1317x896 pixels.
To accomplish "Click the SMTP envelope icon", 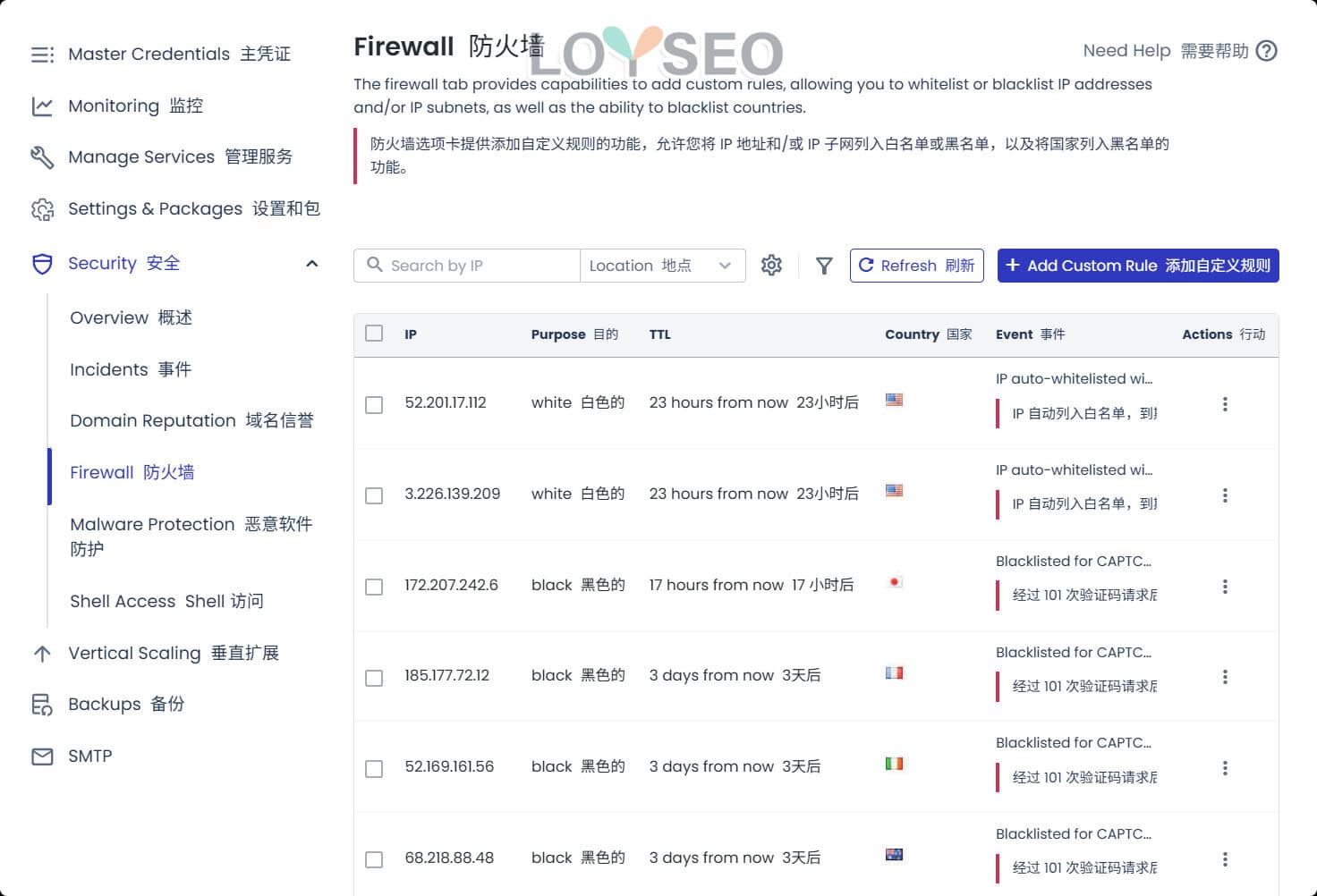I will 42,756.
